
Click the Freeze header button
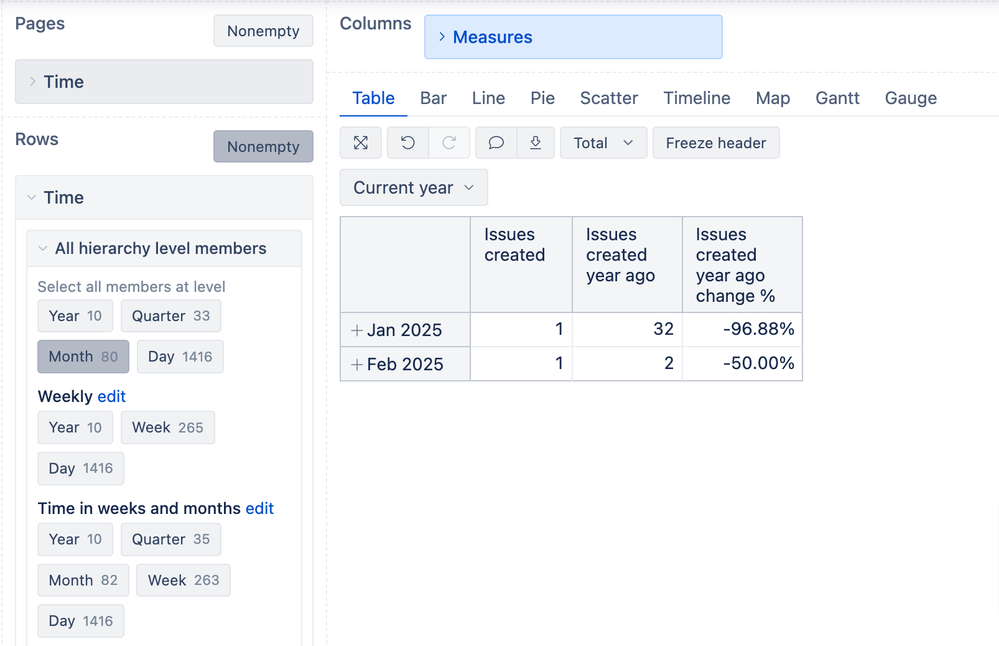coord(716,143)
